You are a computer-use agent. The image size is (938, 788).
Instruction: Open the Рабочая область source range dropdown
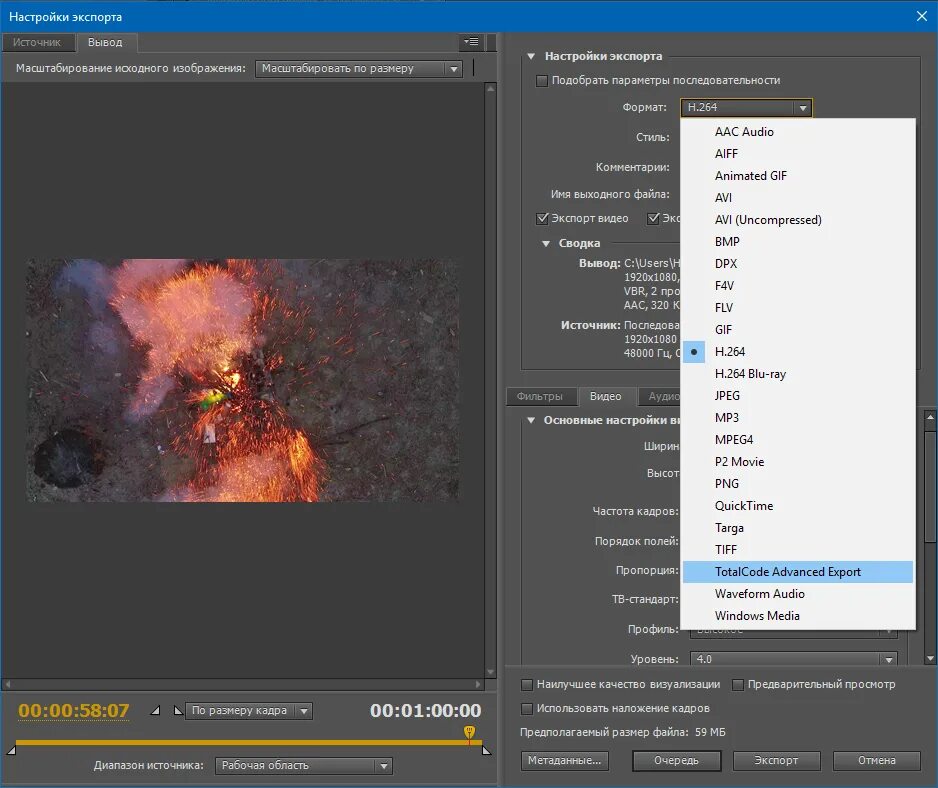(x=304, y=766)
